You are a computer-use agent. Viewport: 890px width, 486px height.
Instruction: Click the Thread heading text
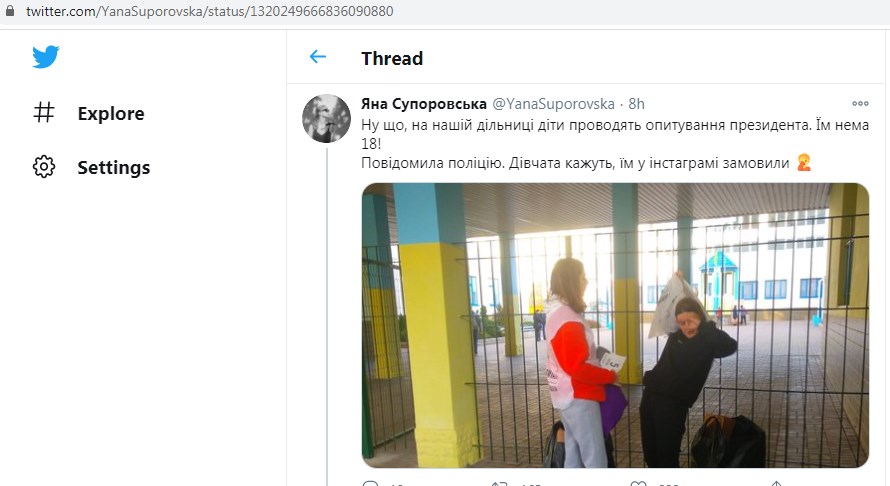coord(392,58)
